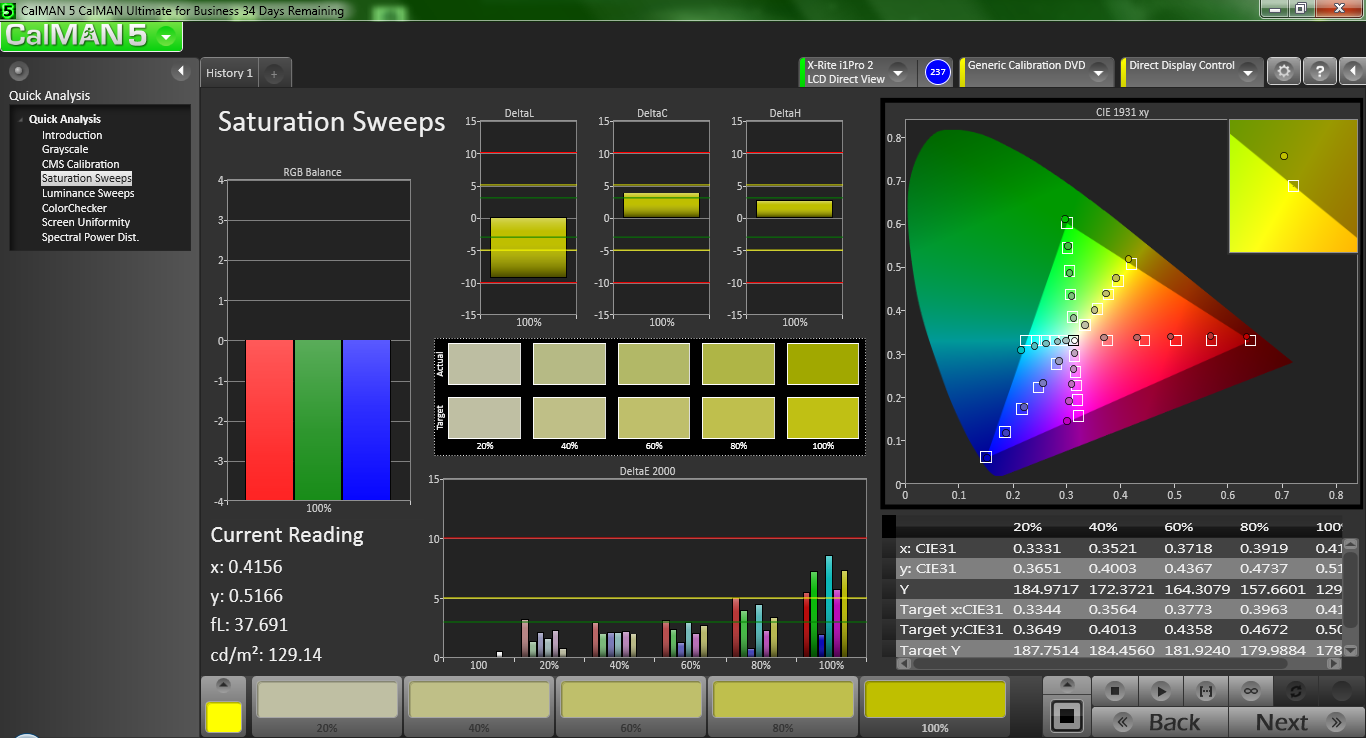Expand Generic Calibration DVD source dropdown

point(1098,72)
